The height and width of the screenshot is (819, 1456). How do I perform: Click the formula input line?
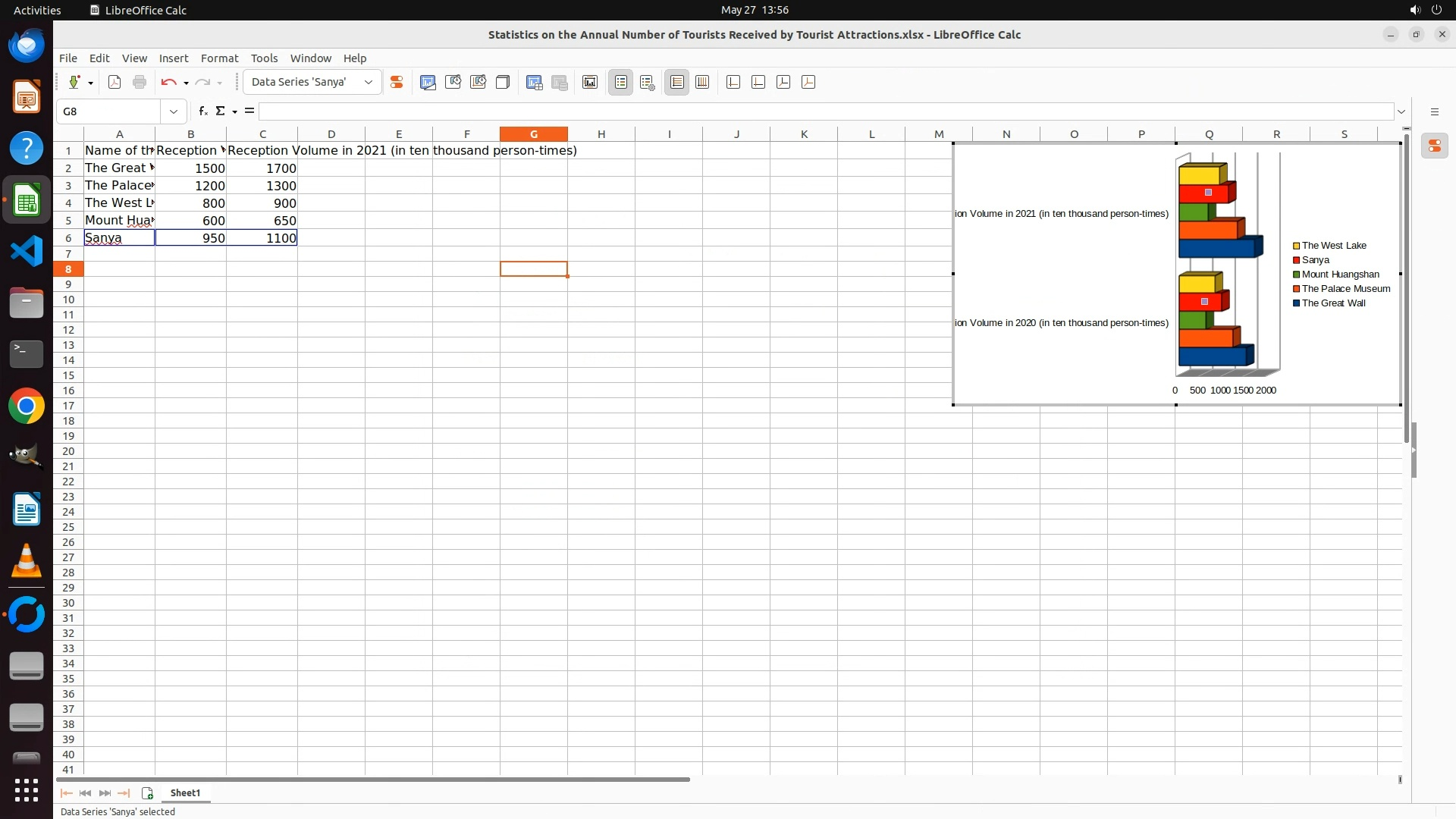coord(825,111)
